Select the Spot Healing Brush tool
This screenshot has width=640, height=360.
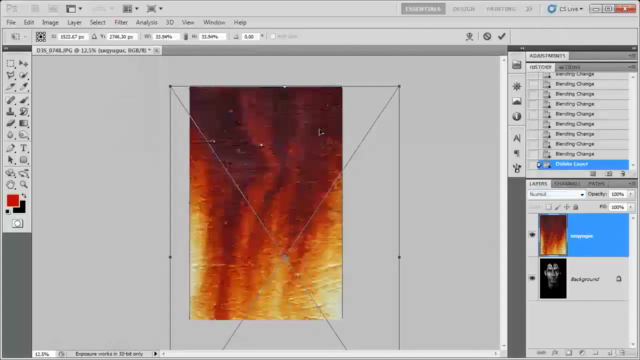click(x=11, y=100)
